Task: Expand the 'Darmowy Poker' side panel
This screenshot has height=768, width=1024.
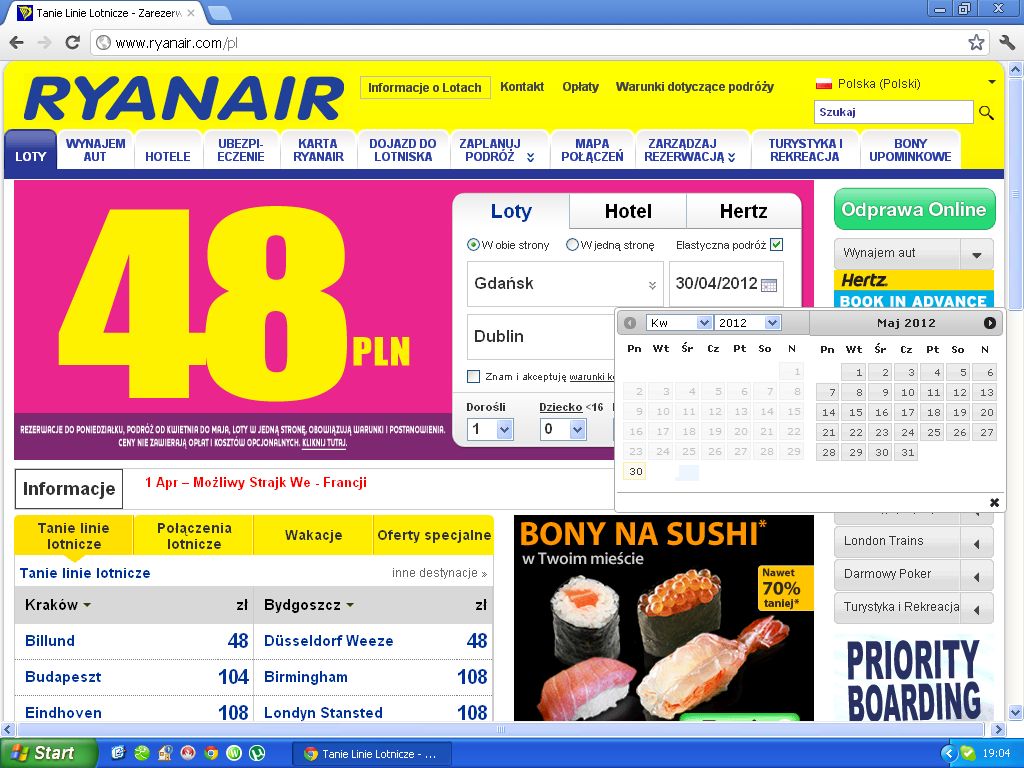Action: point(914,574)
